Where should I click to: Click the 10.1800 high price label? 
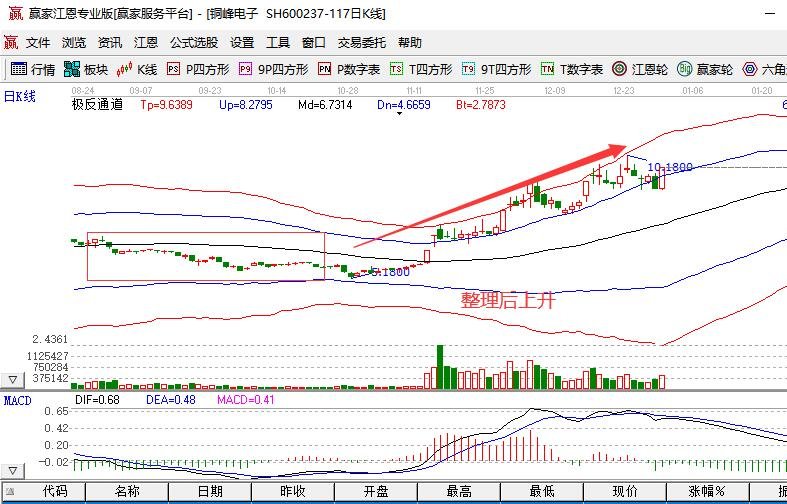(x=670, y=167)
